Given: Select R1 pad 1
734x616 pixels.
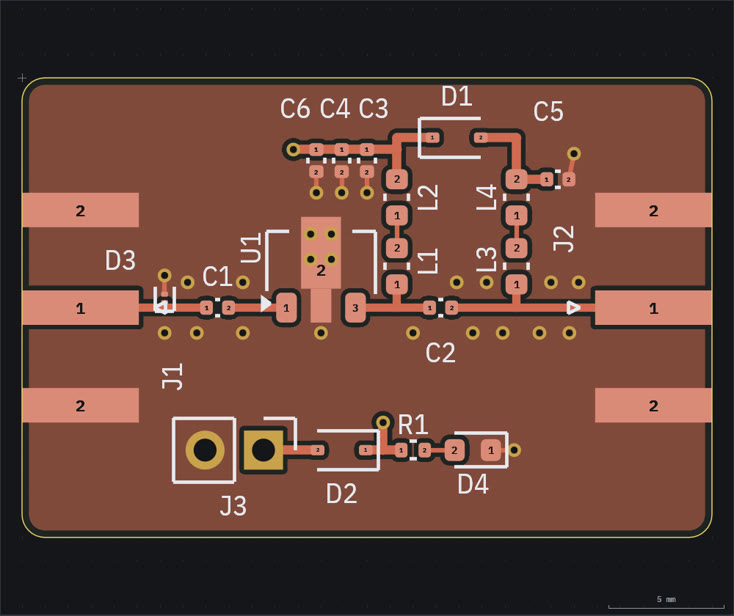Looking at the screenshot, I should 401,450.
